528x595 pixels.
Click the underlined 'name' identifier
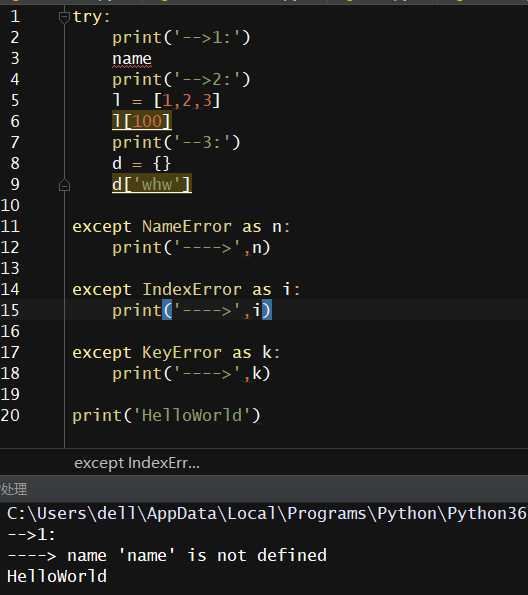(x=132, y=59)
